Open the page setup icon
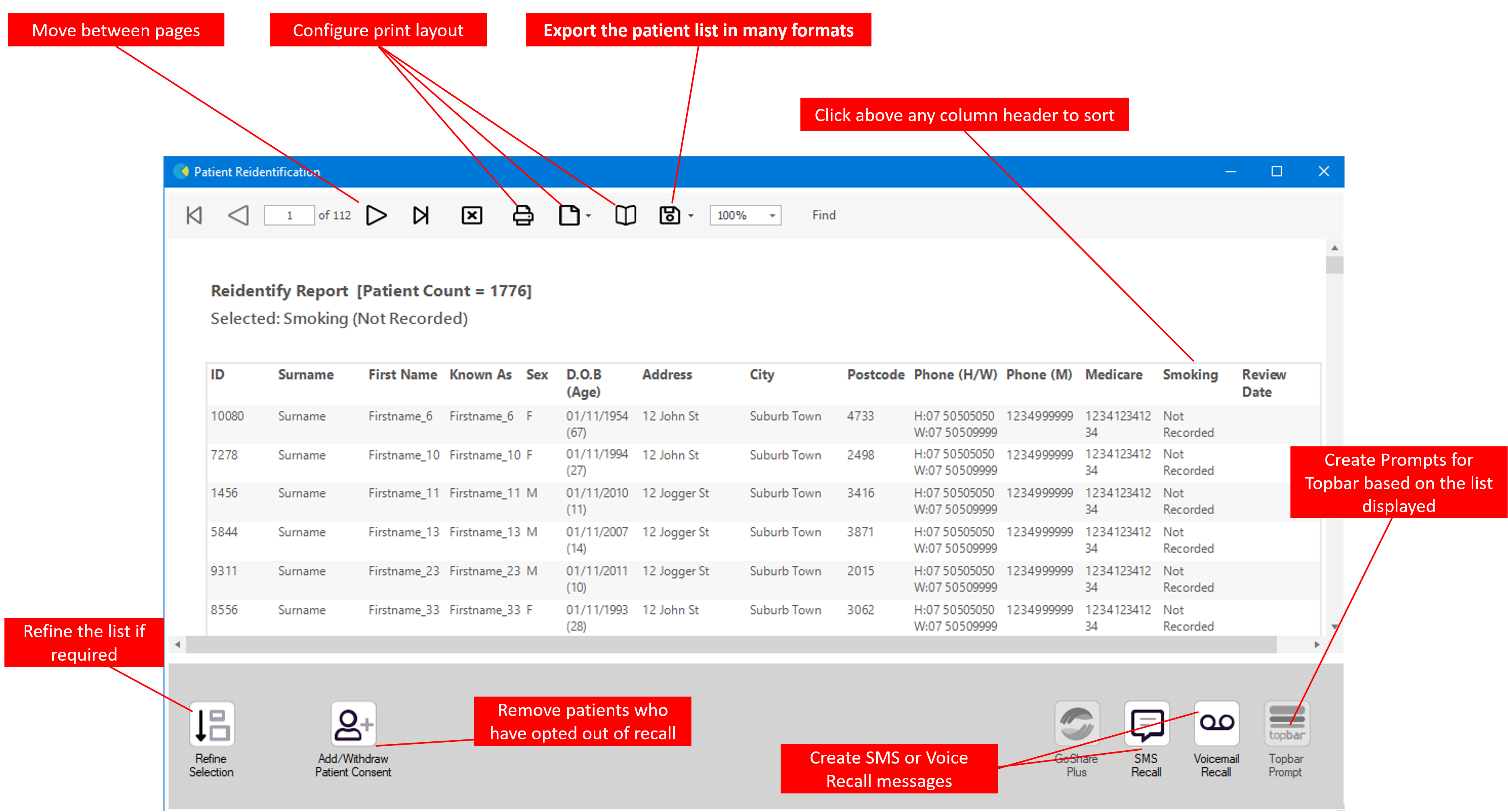The height and width of the screenshot is (812, 1508). (x=569, y=216)
